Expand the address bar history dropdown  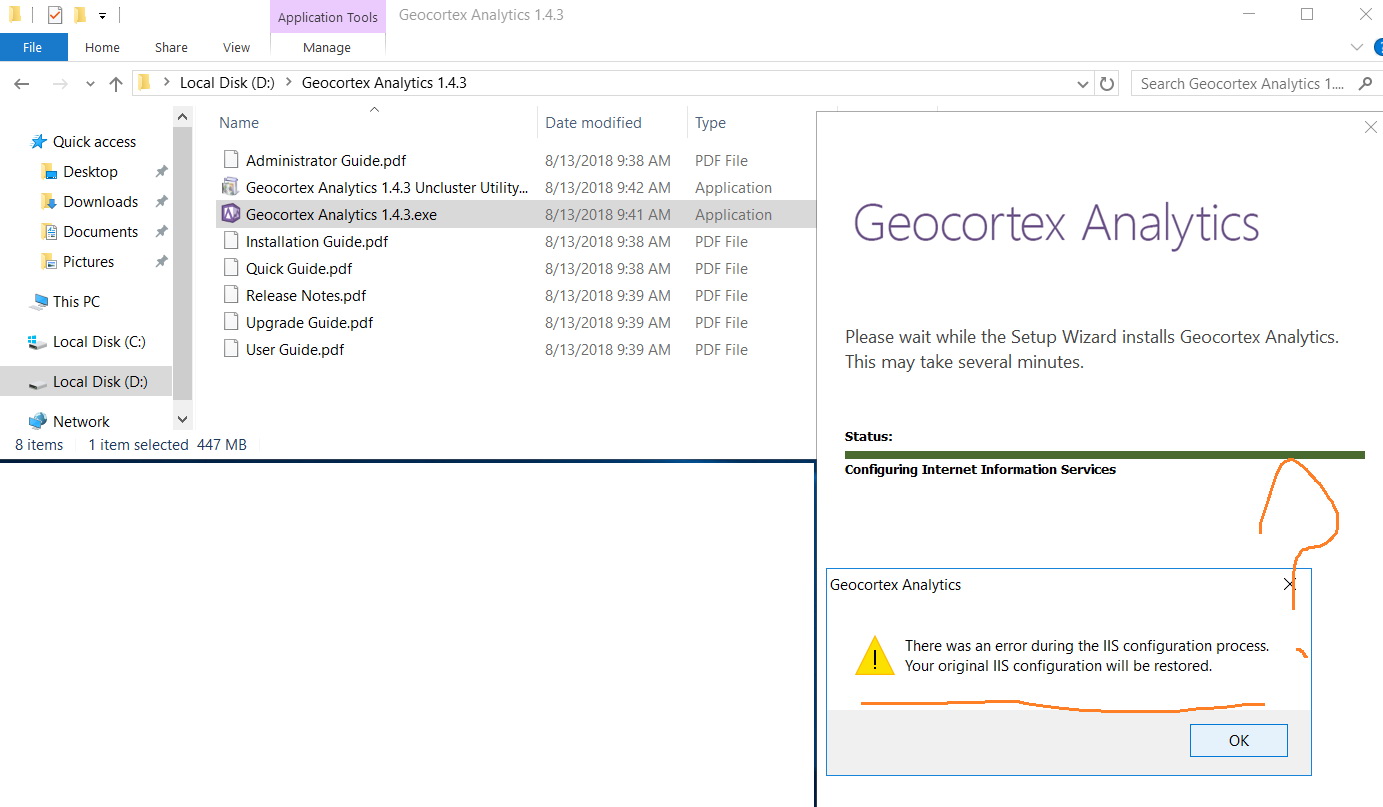(x=1083, y=83)
